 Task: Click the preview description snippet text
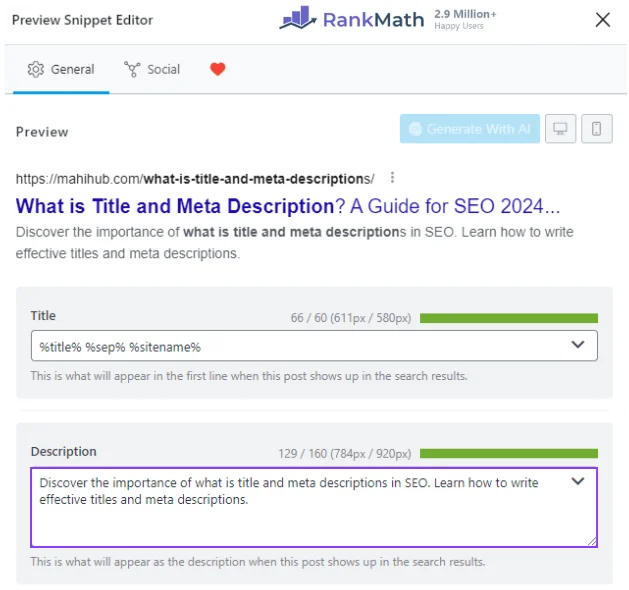pos(294,243)
